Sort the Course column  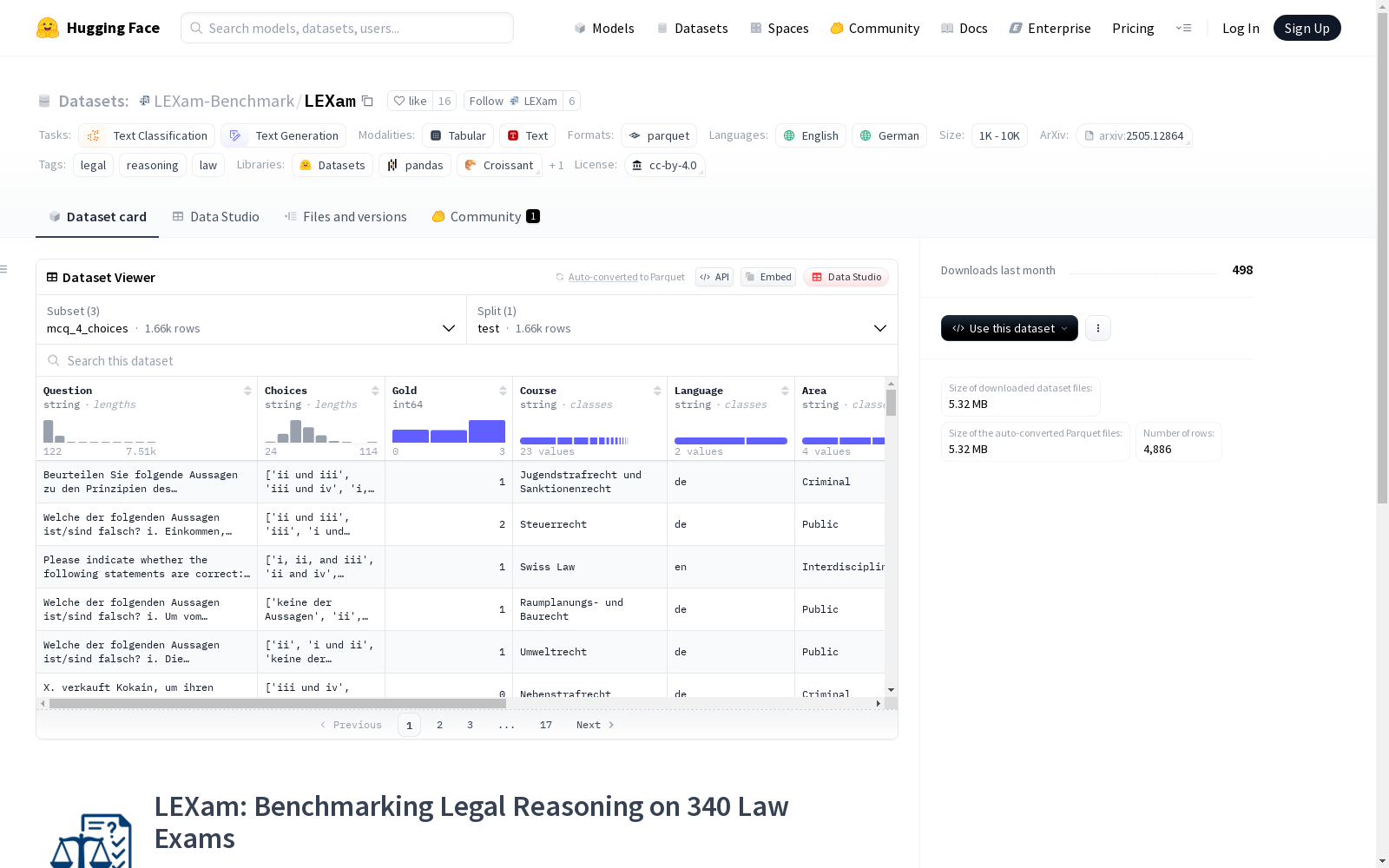click(x=657, y=391)
